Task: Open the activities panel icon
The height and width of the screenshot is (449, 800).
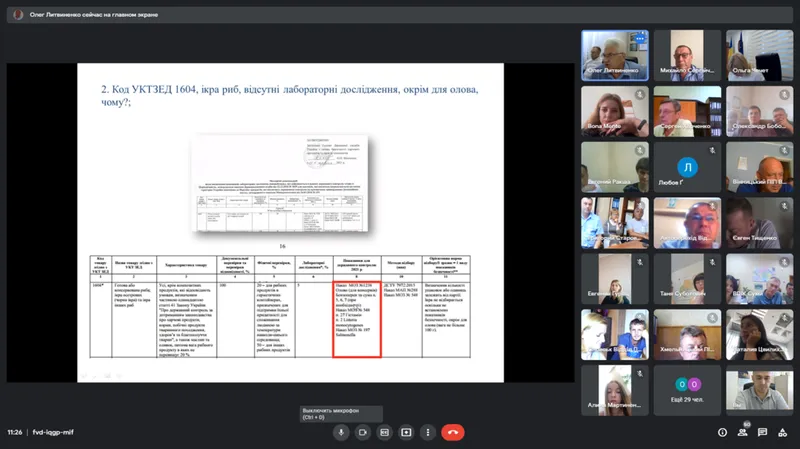Action: pyautogui.click(x=782, y=432)
